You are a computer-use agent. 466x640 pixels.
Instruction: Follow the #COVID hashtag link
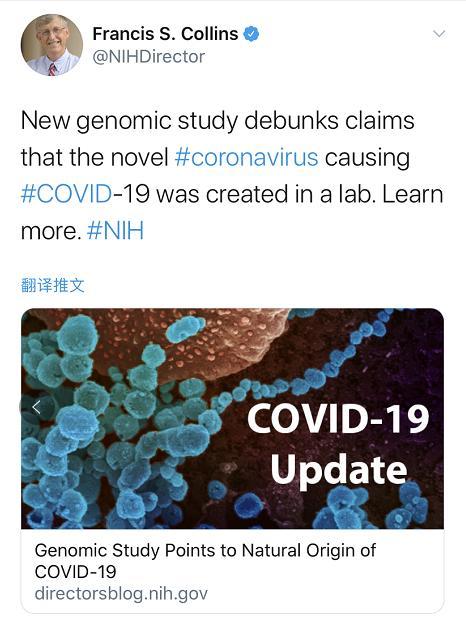click(66, 194)
